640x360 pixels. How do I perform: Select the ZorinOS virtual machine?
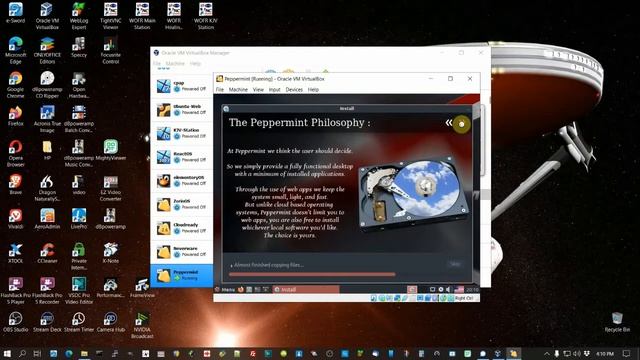(182, 204)
